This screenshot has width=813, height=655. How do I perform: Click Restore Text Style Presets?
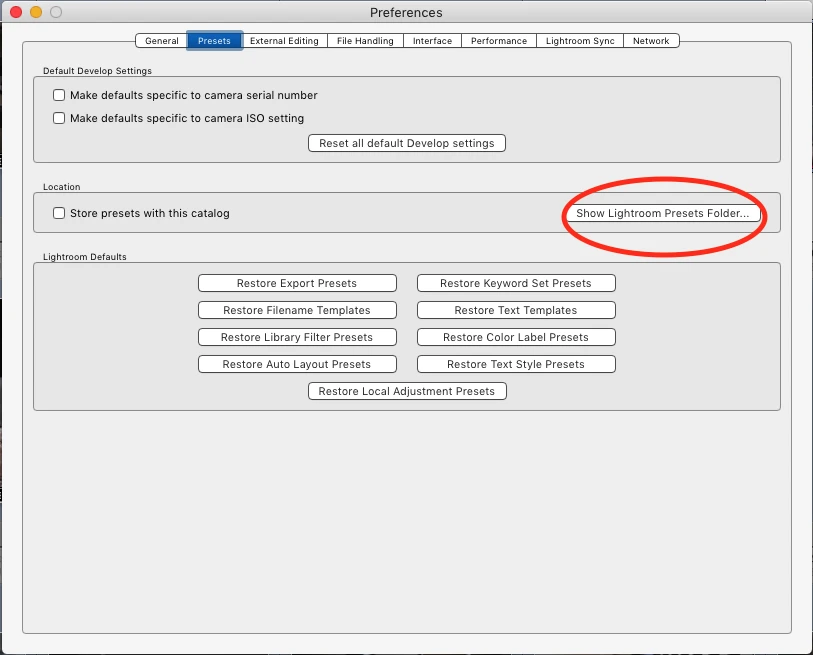tap(516, 364)
